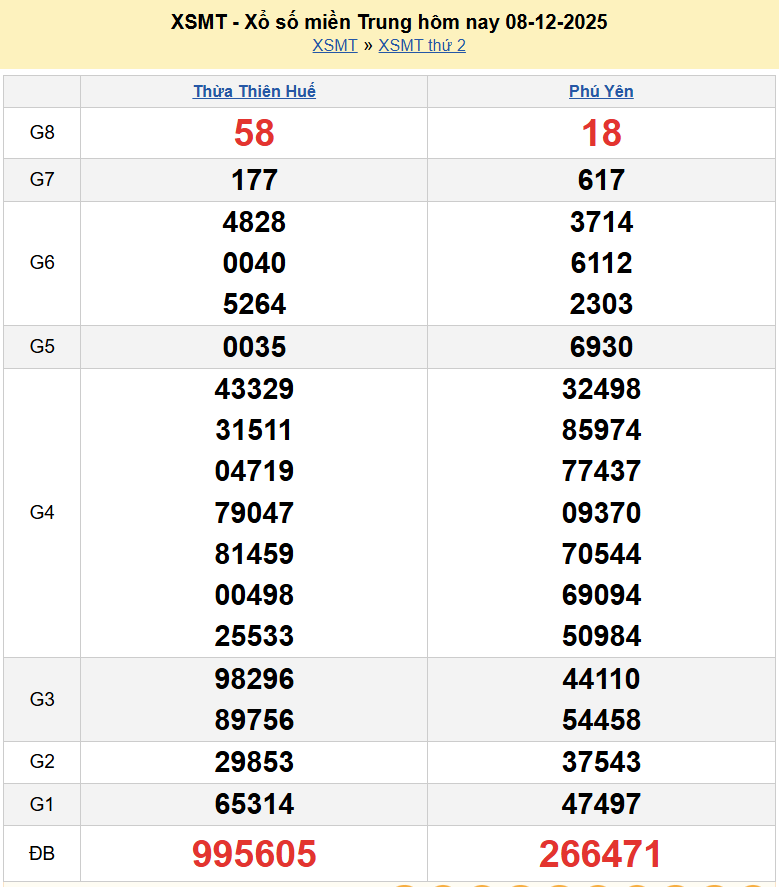The height and width of the screenshot is (887, 779).
Task: Select the G4 number 79047
Action: [254, 513]
